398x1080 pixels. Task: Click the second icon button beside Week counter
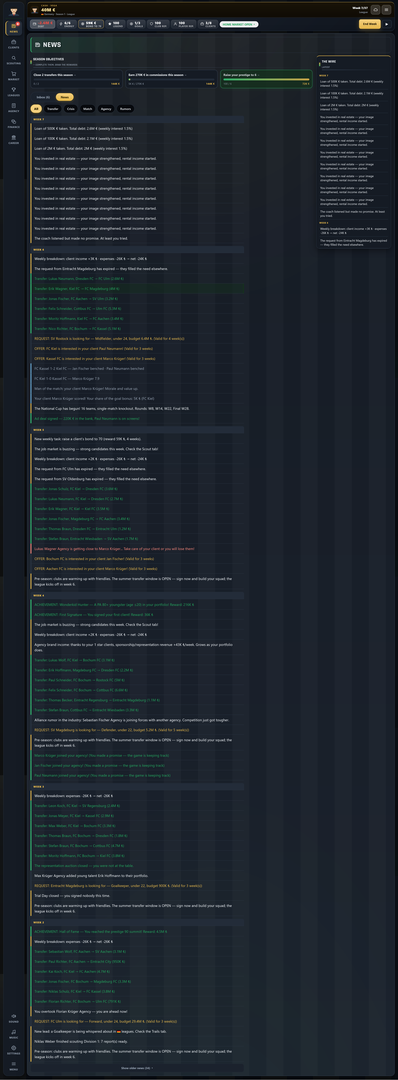(387, 10)
